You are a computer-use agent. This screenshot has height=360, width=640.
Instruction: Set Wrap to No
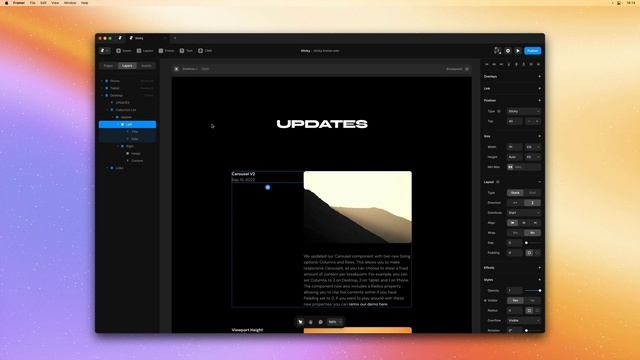pyautogui.click(x=532, y=233)
